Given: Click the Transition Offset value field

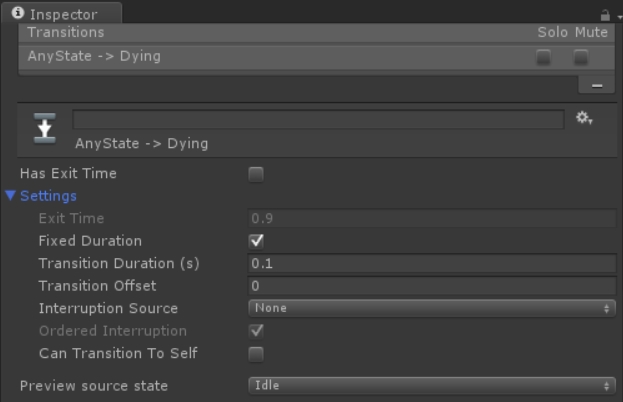Looking at the screenshot, I should tap(432, 286).
